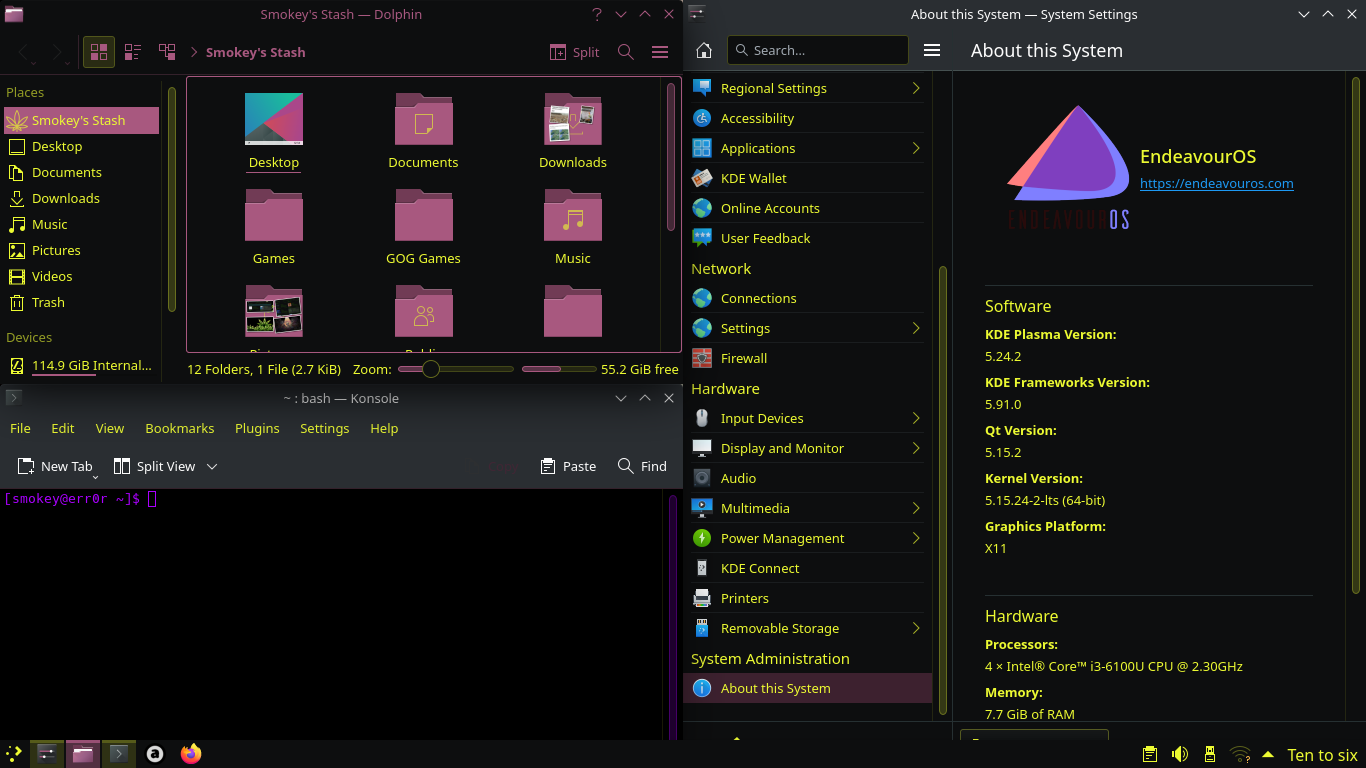
Task: Open Online Accounts settings
Action: 807,208
